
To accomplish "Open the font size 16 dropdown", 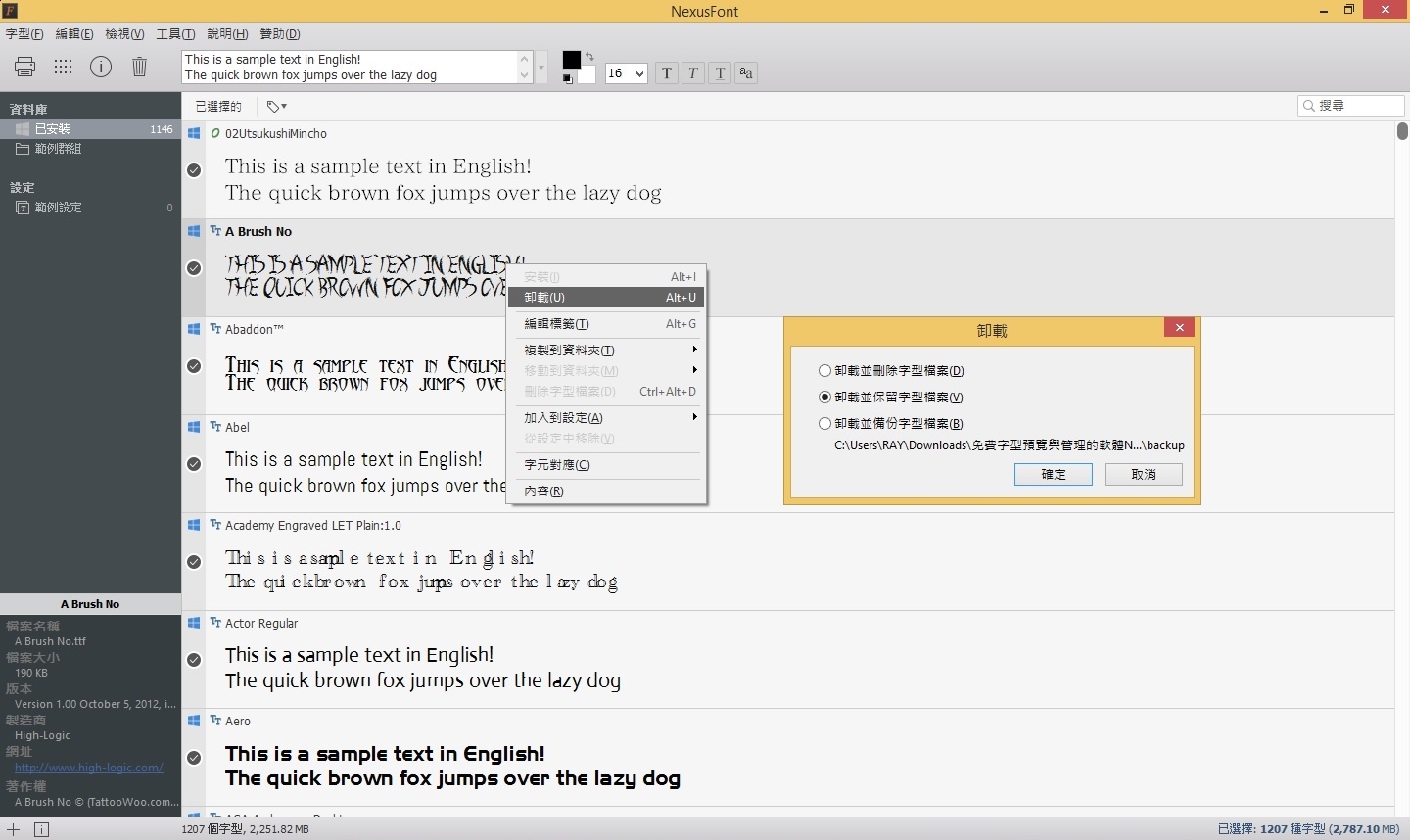I will pos(627,73).
